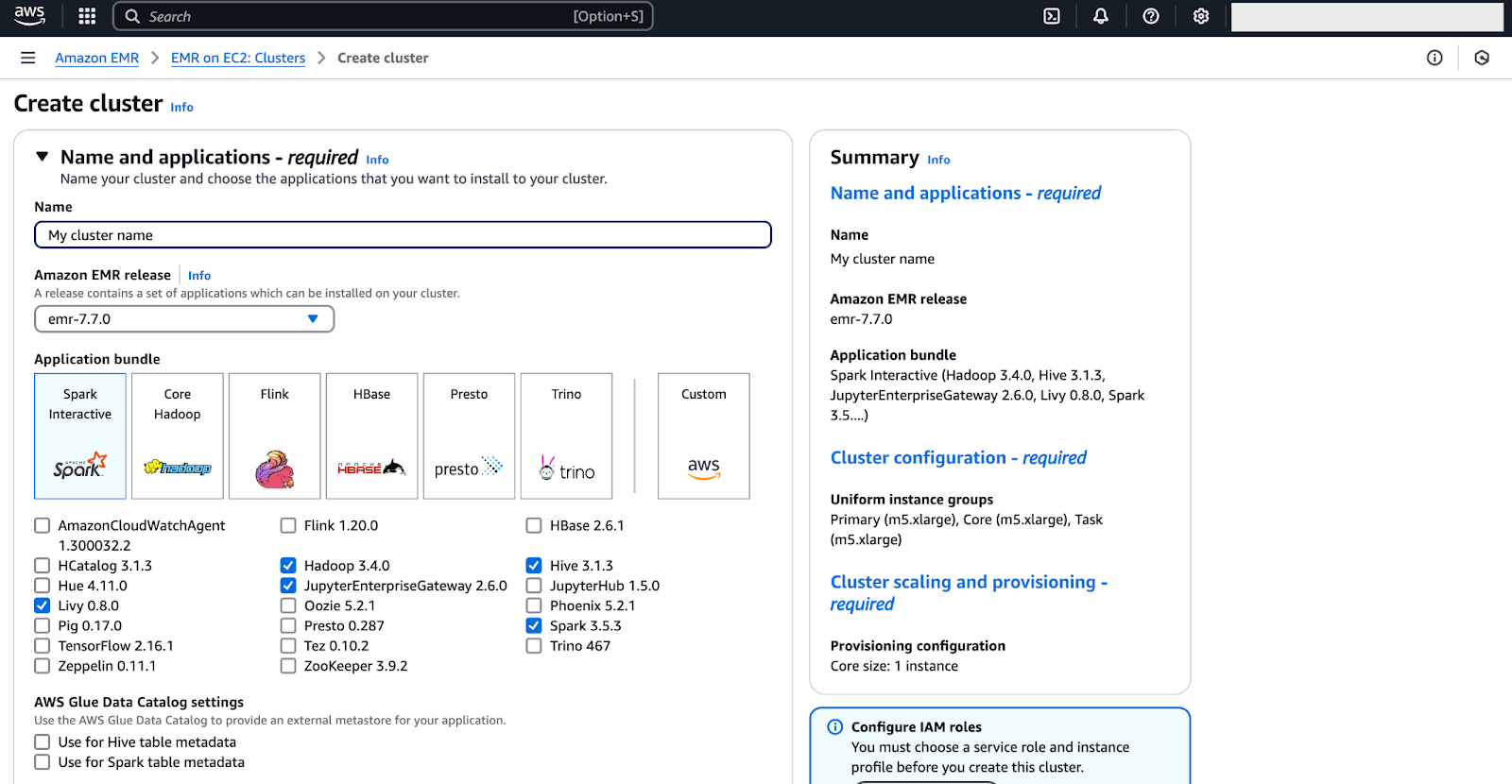Screen dimensions: 1512x784
Task: Uncheck Hadoop 3.4.0
Action: click(x=288, y=566)
